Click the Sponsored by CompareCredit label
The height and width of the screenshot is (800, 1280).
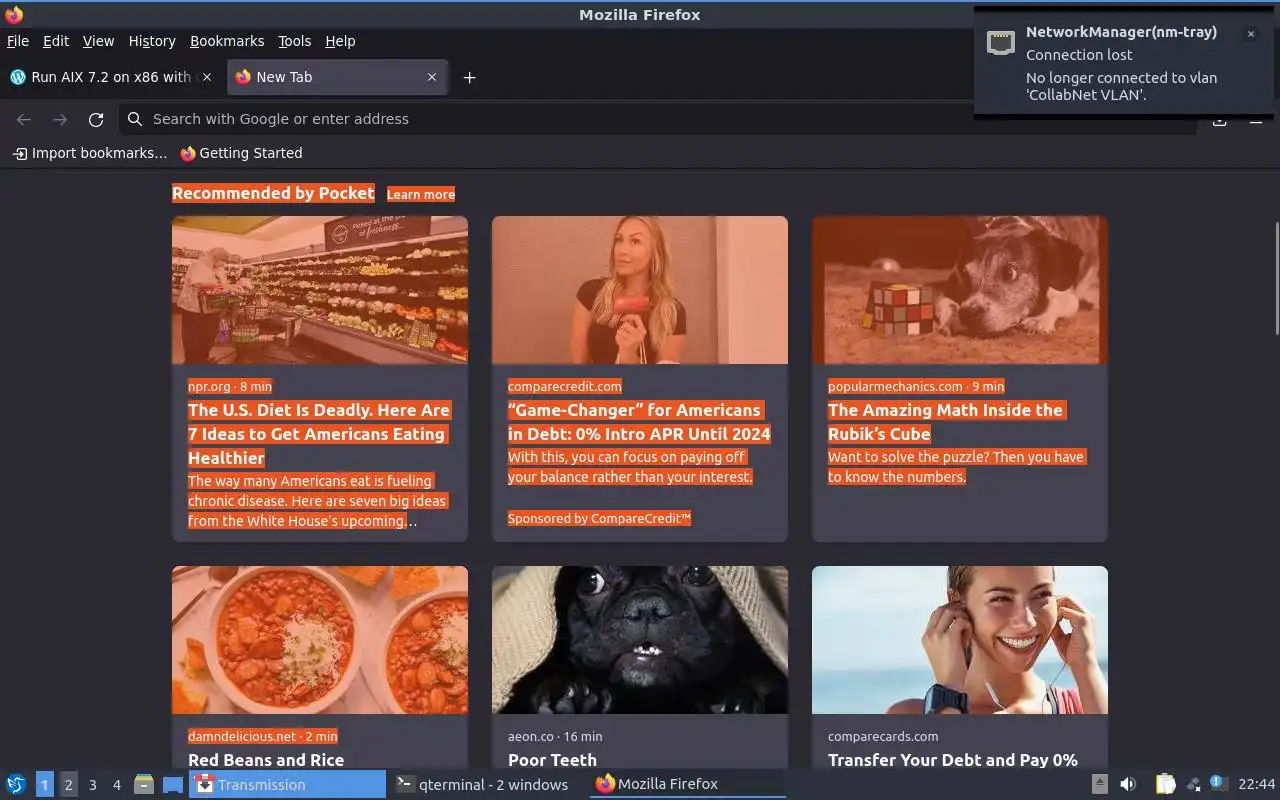[x=599, y=518]
